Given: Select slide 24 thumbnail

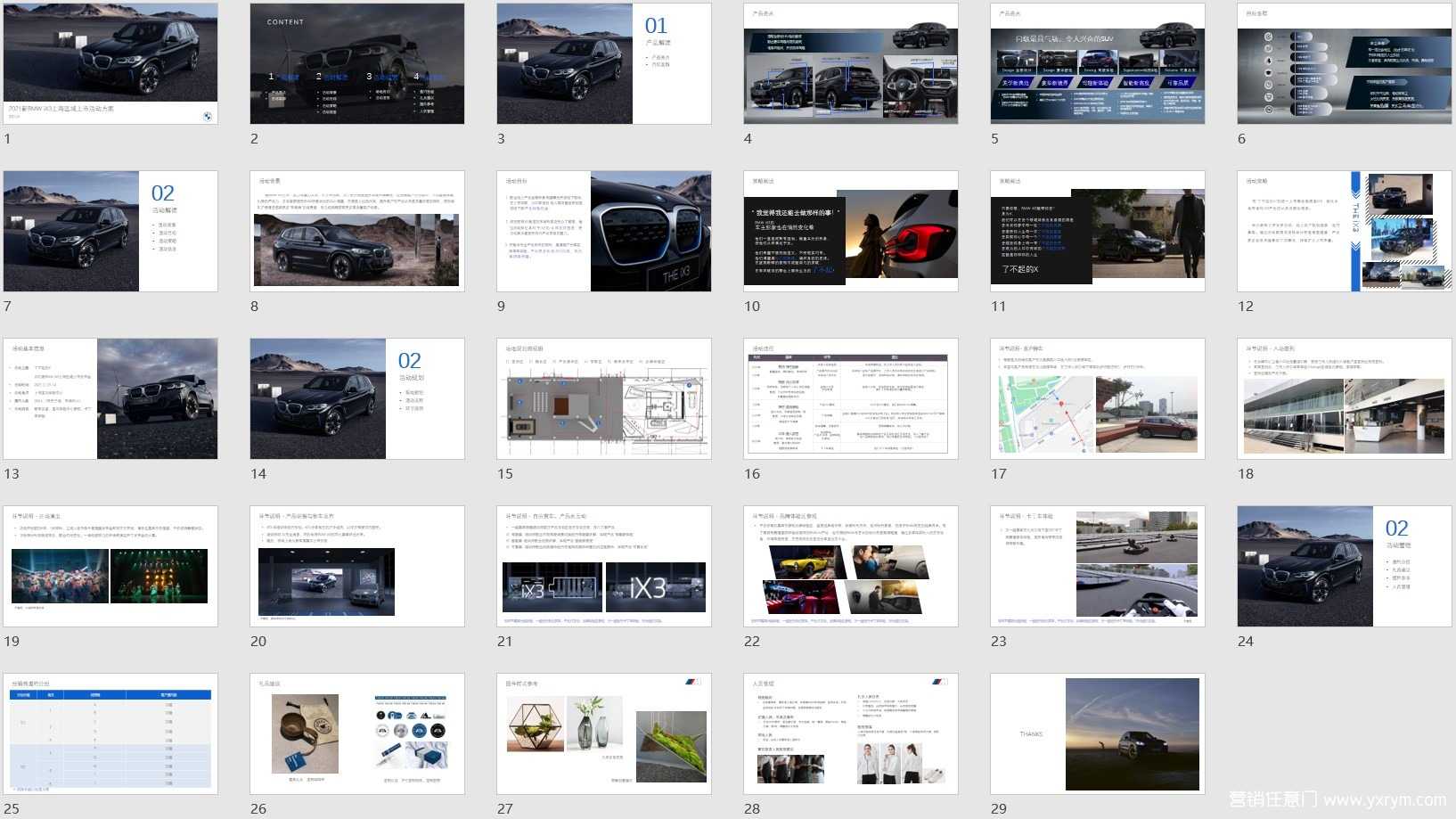Looking at the screenshot, I should (x=1345, y=566).
